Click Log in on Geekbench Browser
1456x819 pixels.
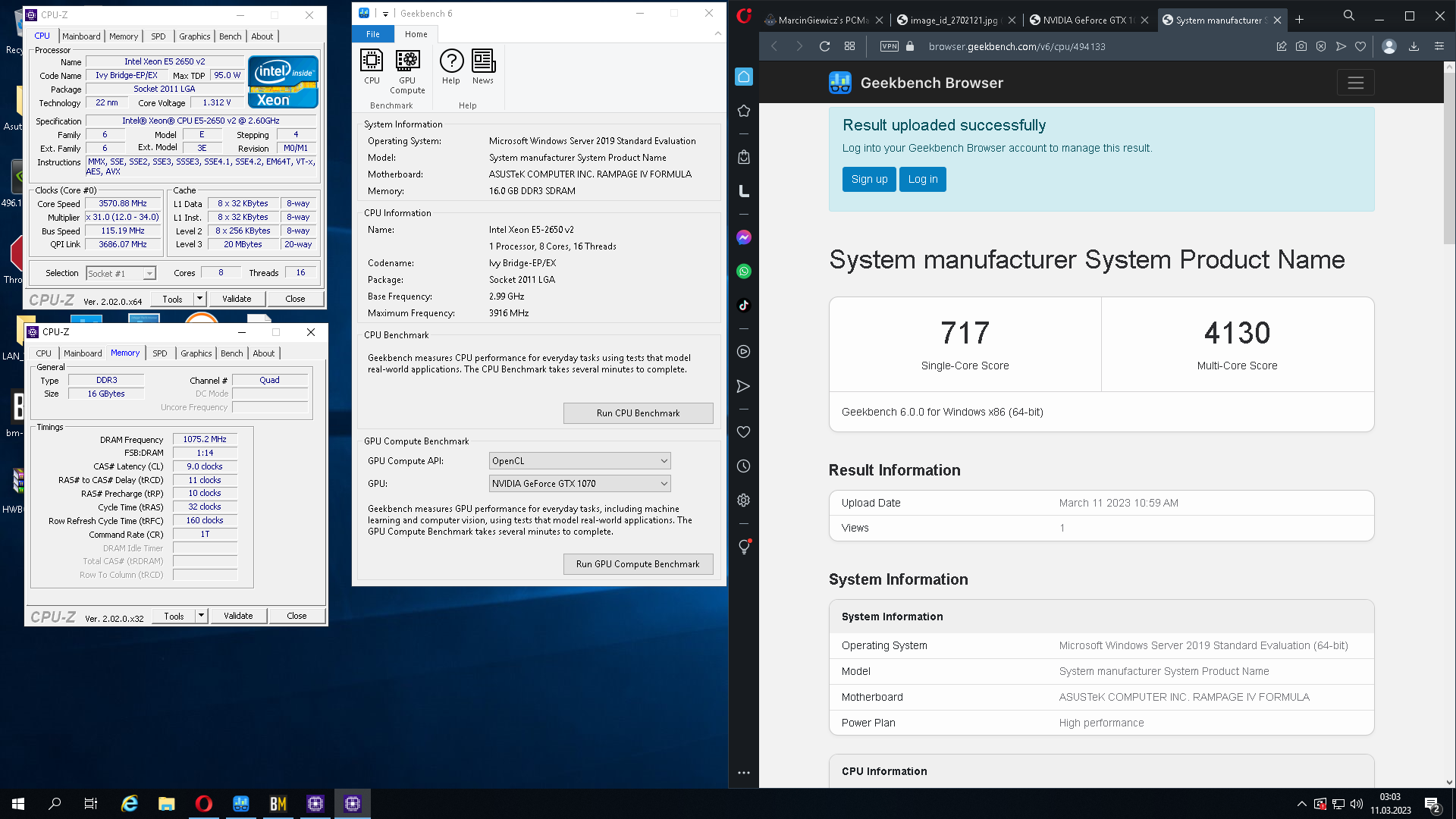(923, 179)
